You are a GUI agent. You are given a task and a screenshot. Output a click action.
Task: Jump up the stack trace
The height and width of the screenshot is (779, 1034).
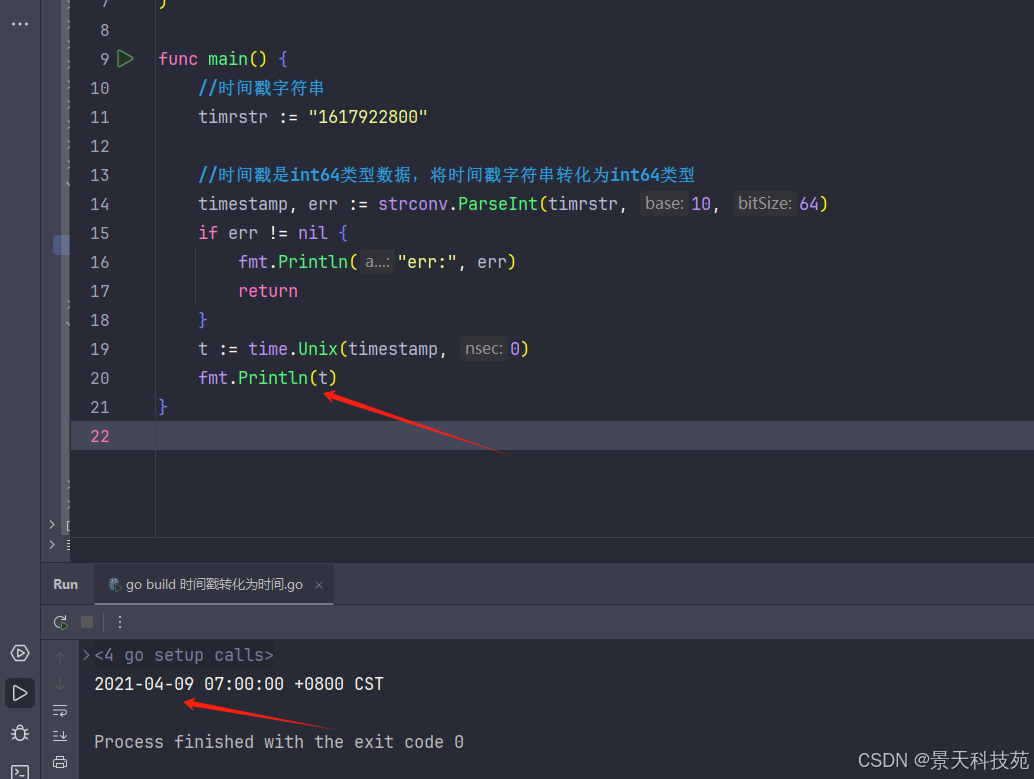(60, 657)
